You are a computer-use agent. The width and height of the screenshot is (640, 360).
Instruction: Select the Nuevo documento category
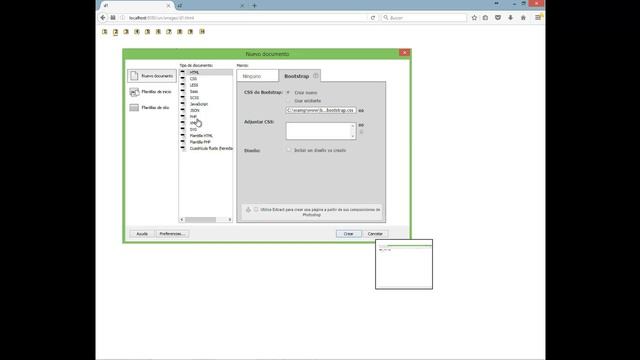click(x=152, y=76)
